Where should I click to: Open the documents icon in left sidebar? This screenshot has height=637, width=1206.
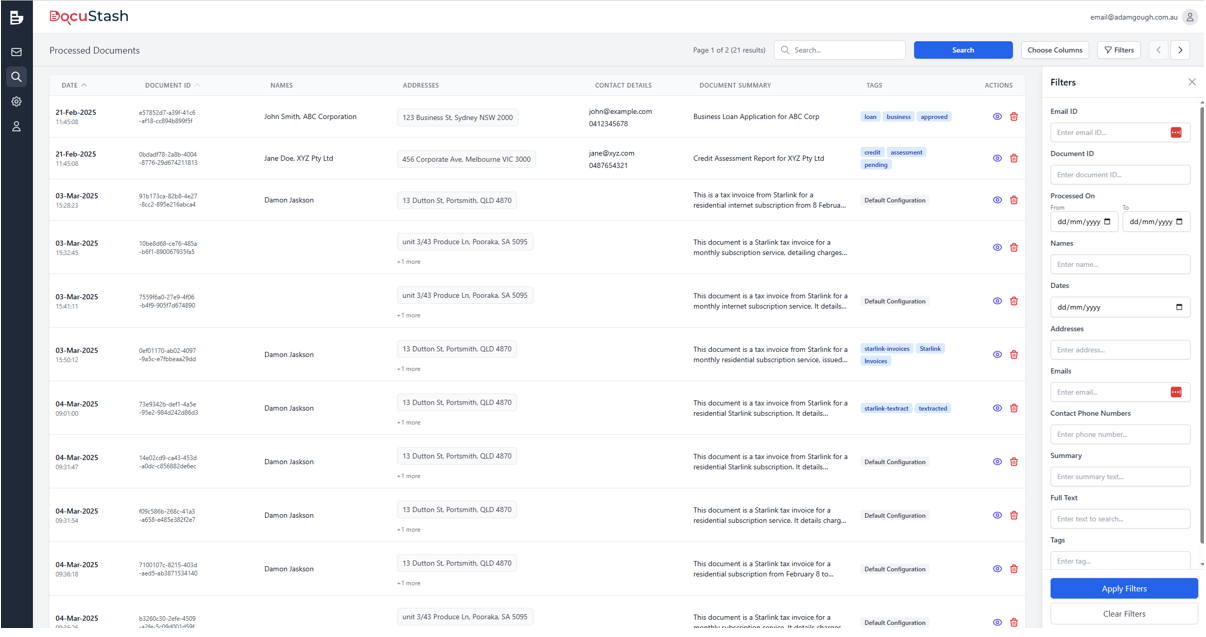(16, 17)
